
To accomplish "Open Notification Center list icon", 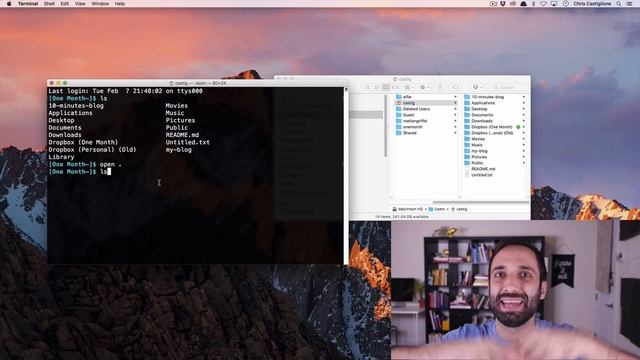I will pyautogui.click(x=629, y=4).
